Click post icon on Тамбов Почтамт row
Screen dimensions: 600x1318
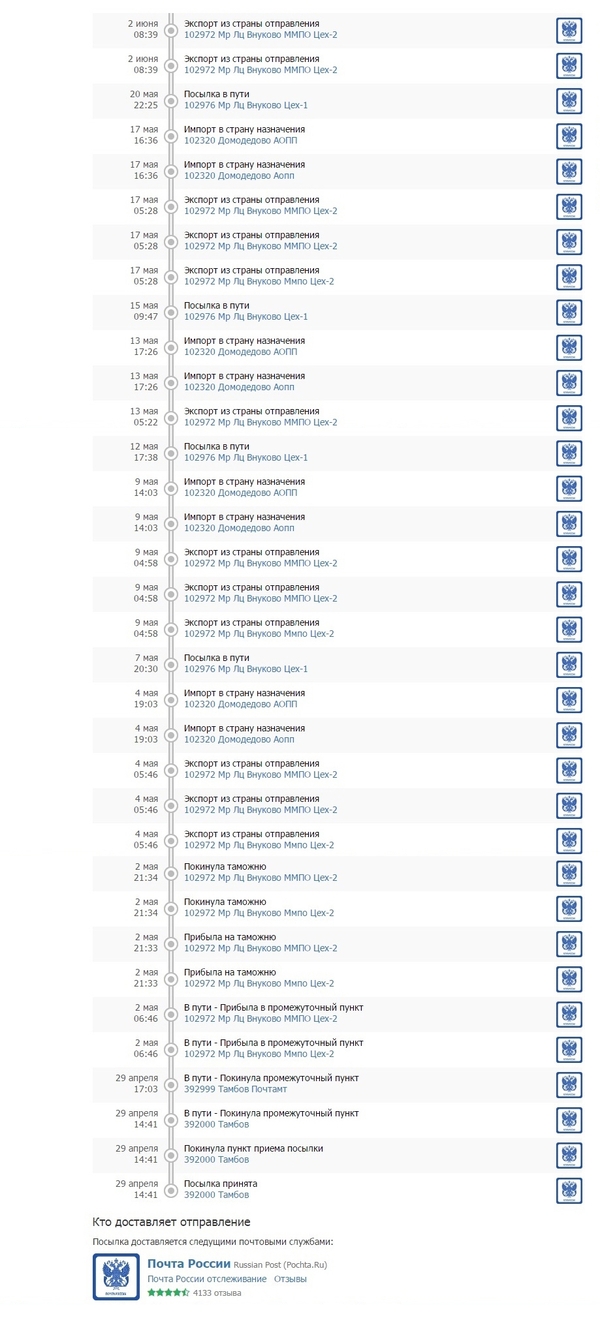[569, 1084]
